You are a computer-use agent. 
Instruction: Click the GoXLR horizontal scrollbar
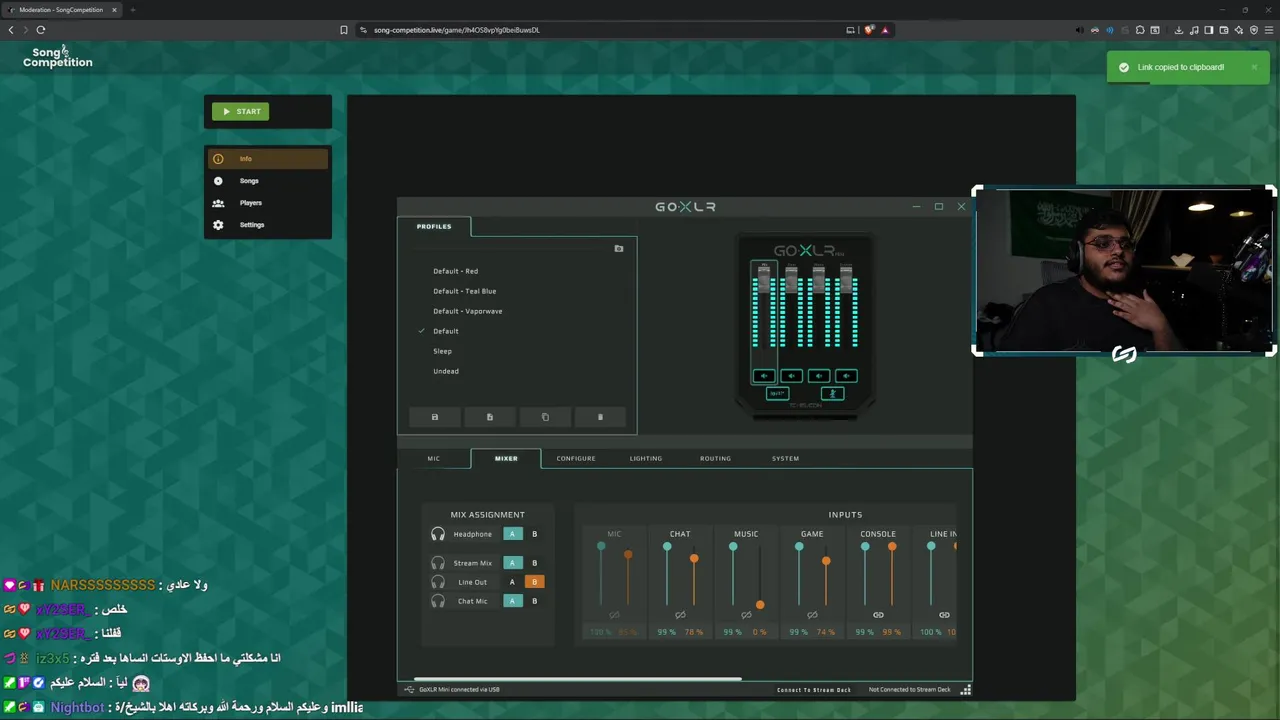tap(578, 679)
